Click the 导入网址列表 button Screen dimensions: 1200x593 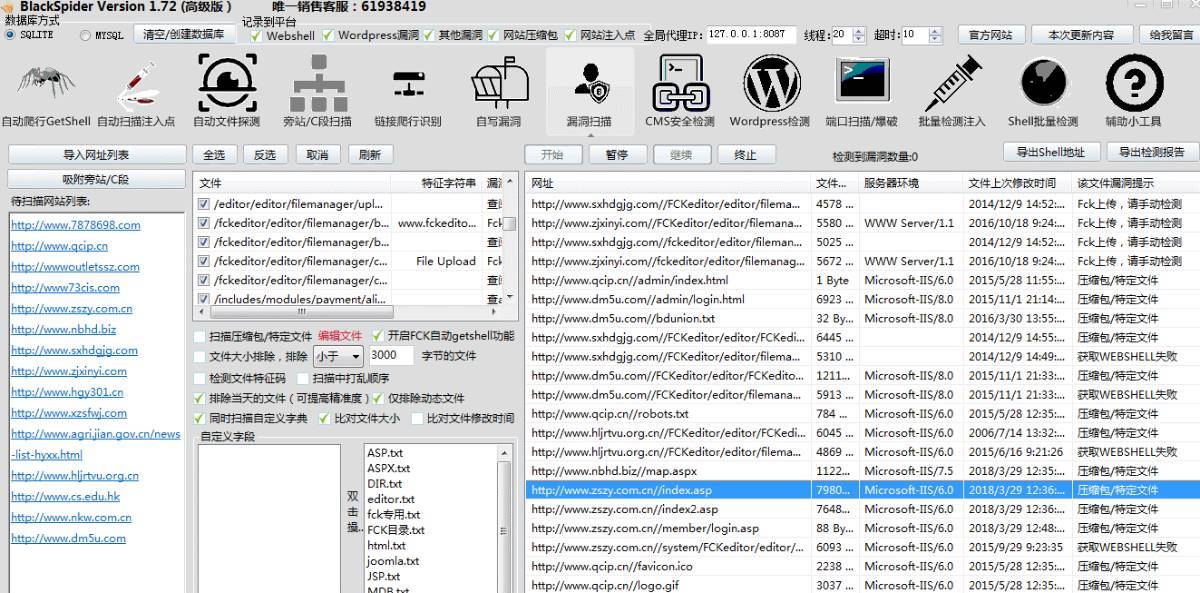[x=96, y=155]
